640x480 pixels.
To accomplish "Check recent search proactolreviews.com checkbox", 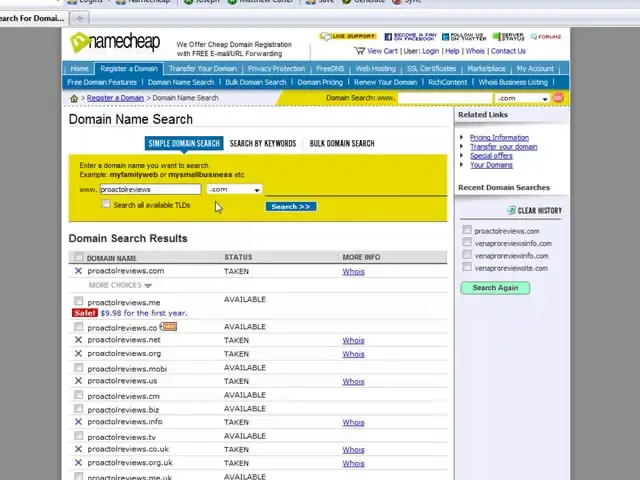I will [467, 230].
